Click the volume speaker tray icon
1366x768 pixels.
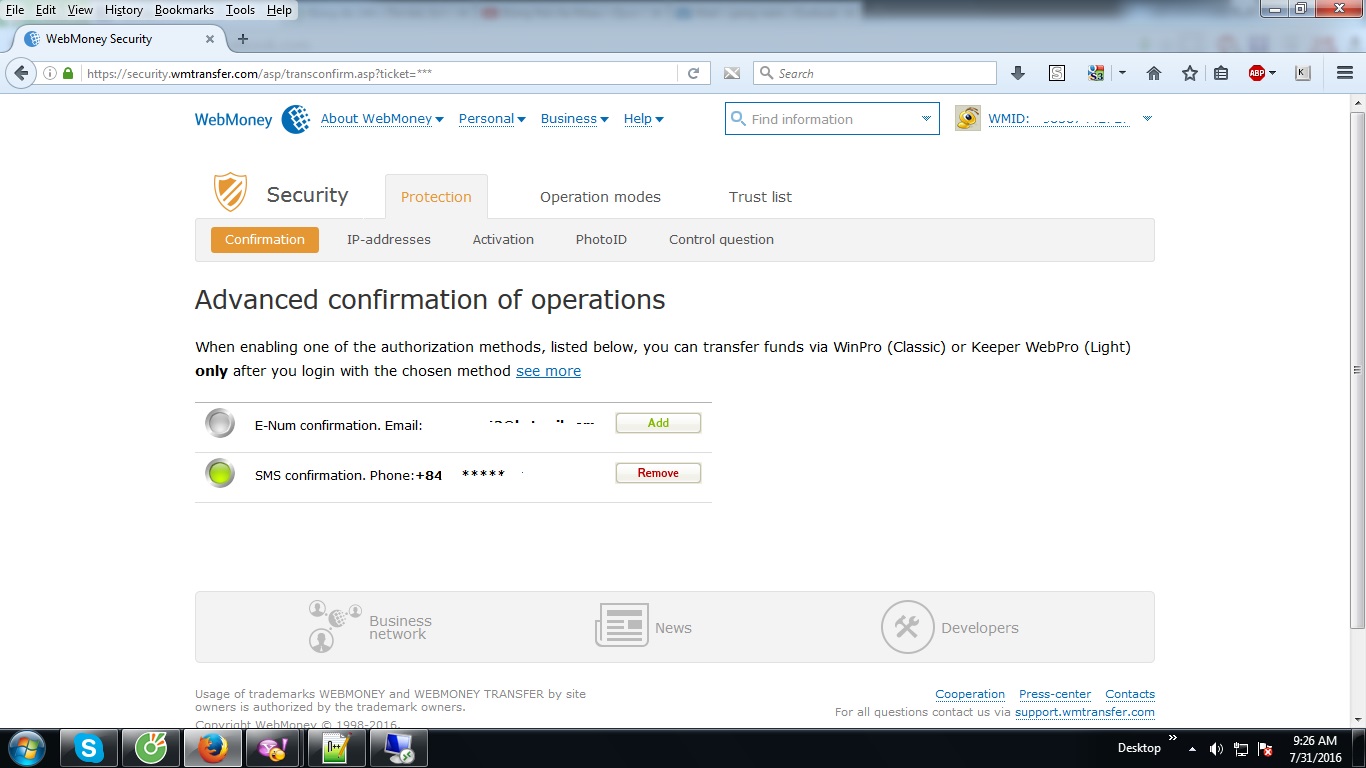(x=1216, y=749)
